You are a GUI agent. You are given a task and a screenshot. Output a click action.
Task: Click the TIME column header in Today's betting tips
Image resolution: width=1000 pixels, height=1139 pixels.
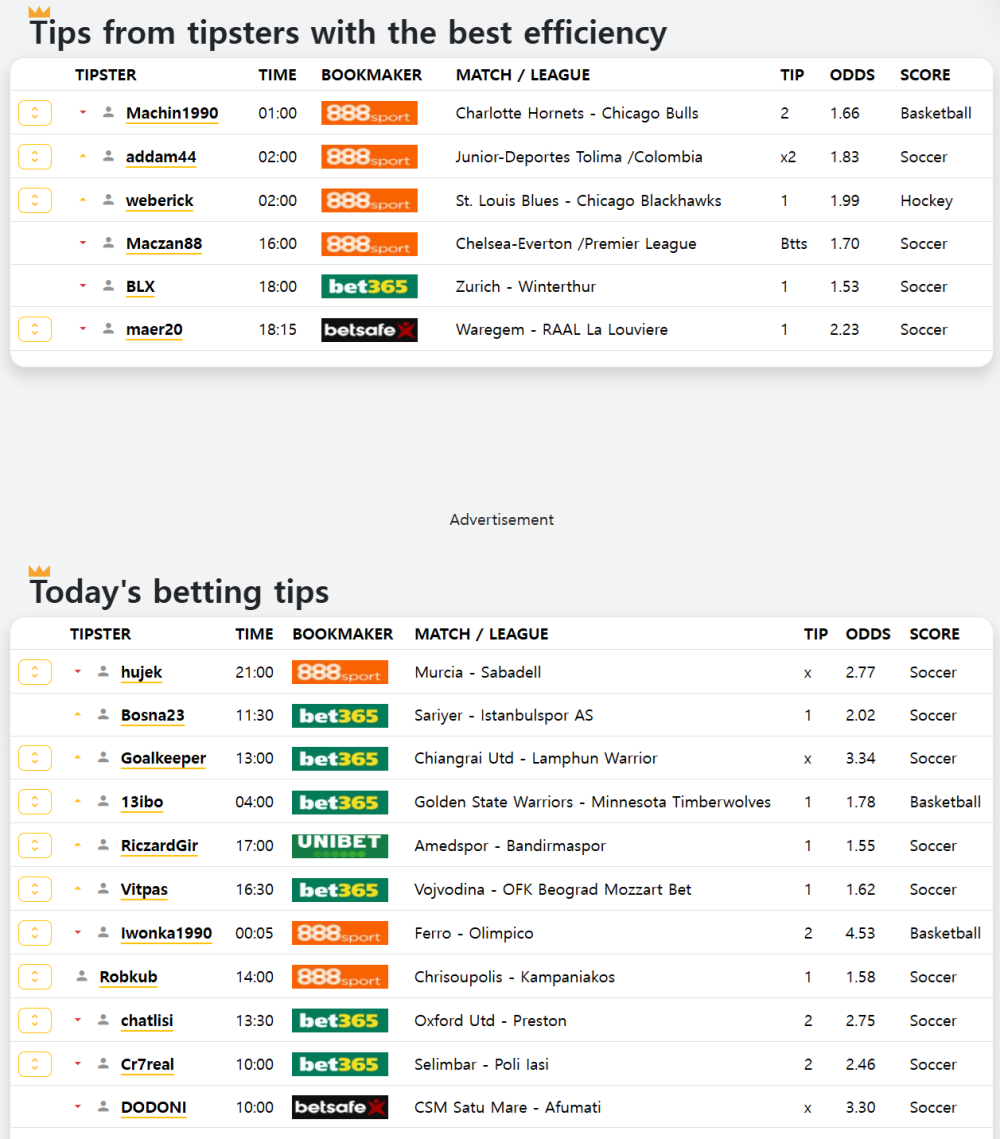click(x=254, y=634)
